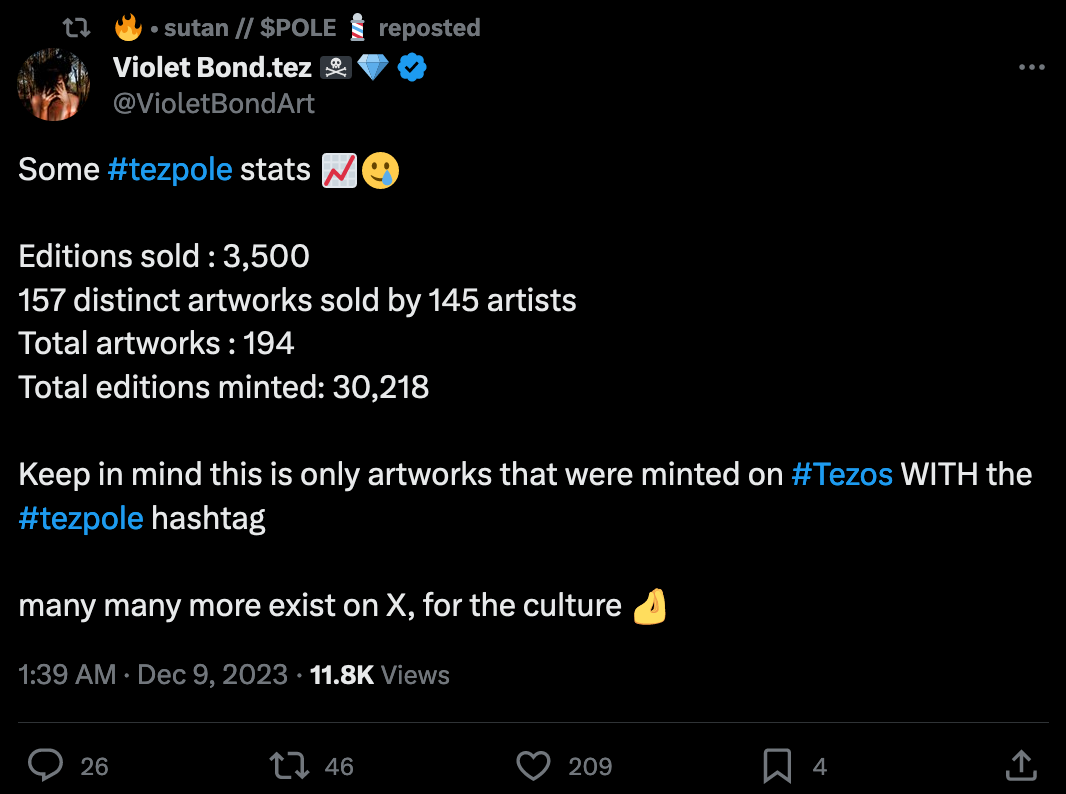This screenshot has width=1066, height=794.
Task: Open the first #tezpole hashtag after Some
Action: point(169,170)
